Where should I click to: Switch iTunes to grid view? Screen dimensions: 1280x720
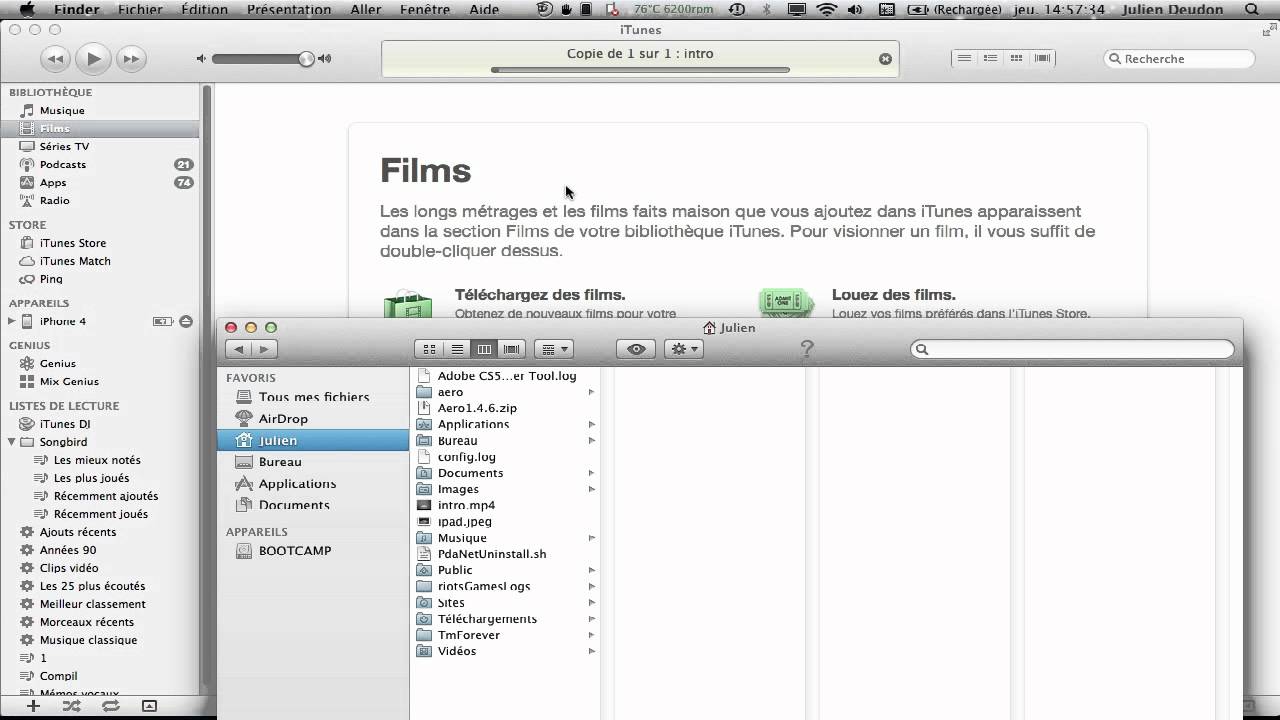1016,58
